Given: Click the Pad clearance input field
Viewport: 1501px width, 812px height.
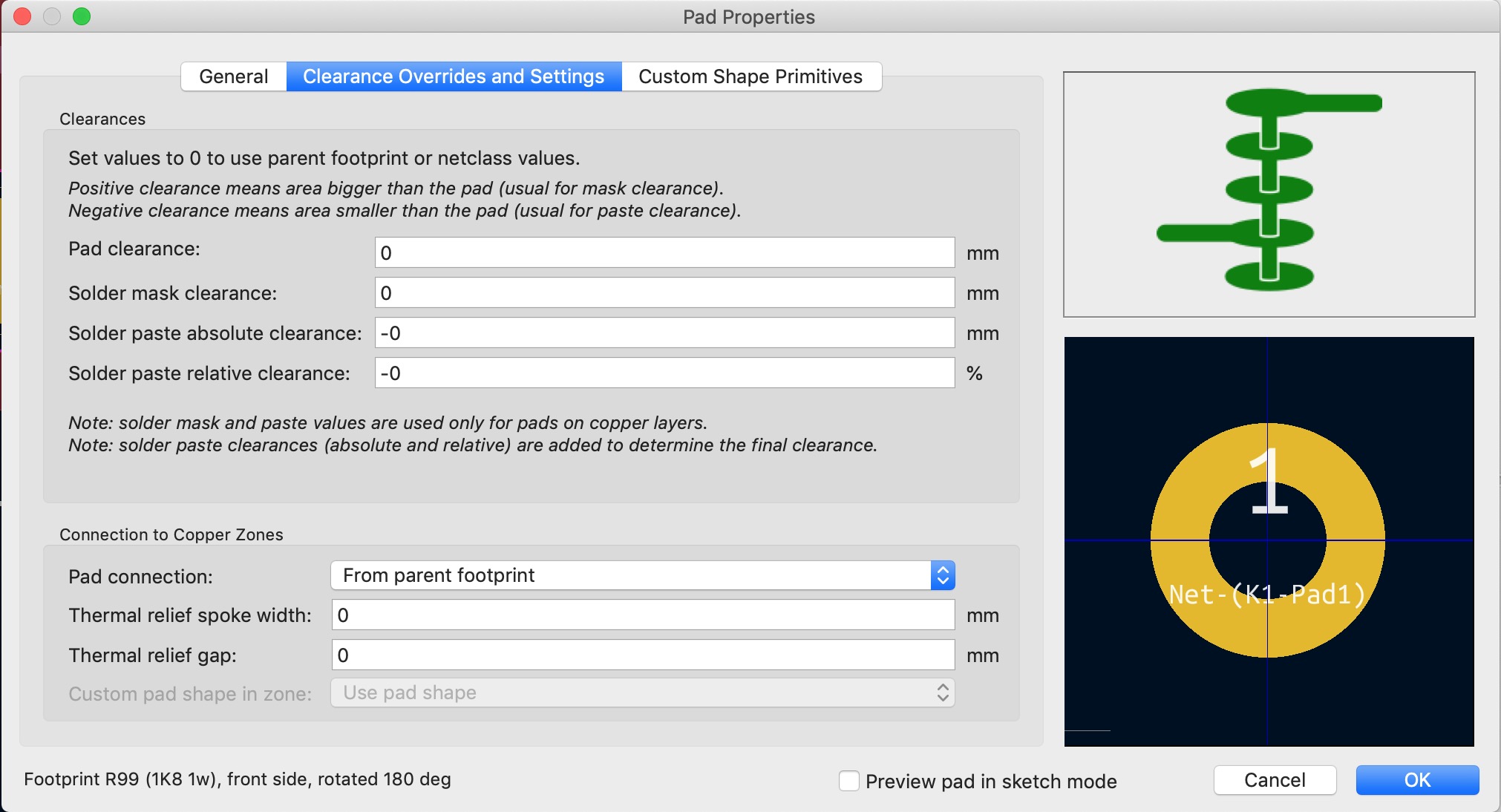Looking at the screenshot, I should [x=664, y=252].
